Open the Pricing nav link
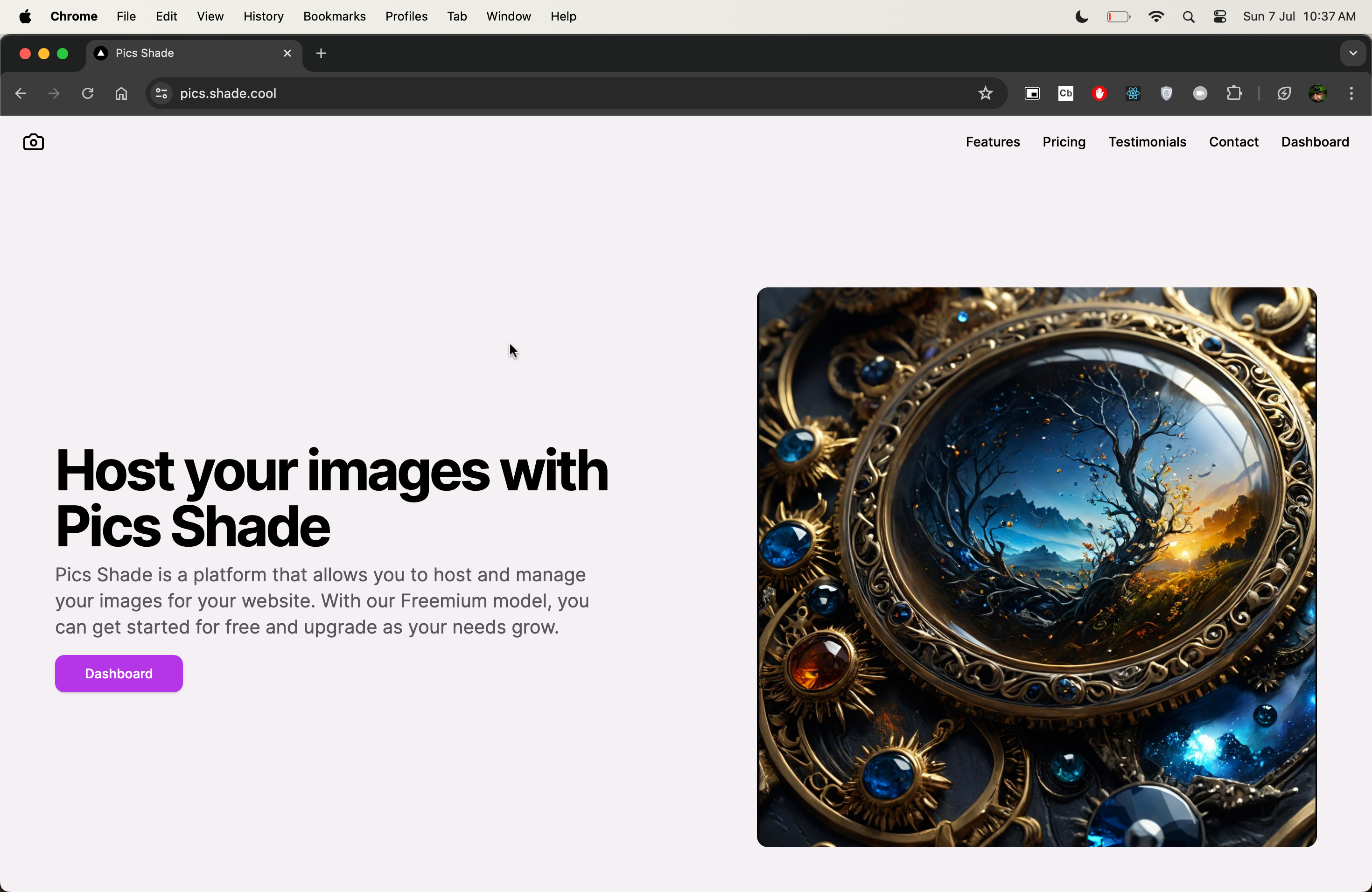The width and height of the screenshot is (1372, 892). coord(1064,142)
